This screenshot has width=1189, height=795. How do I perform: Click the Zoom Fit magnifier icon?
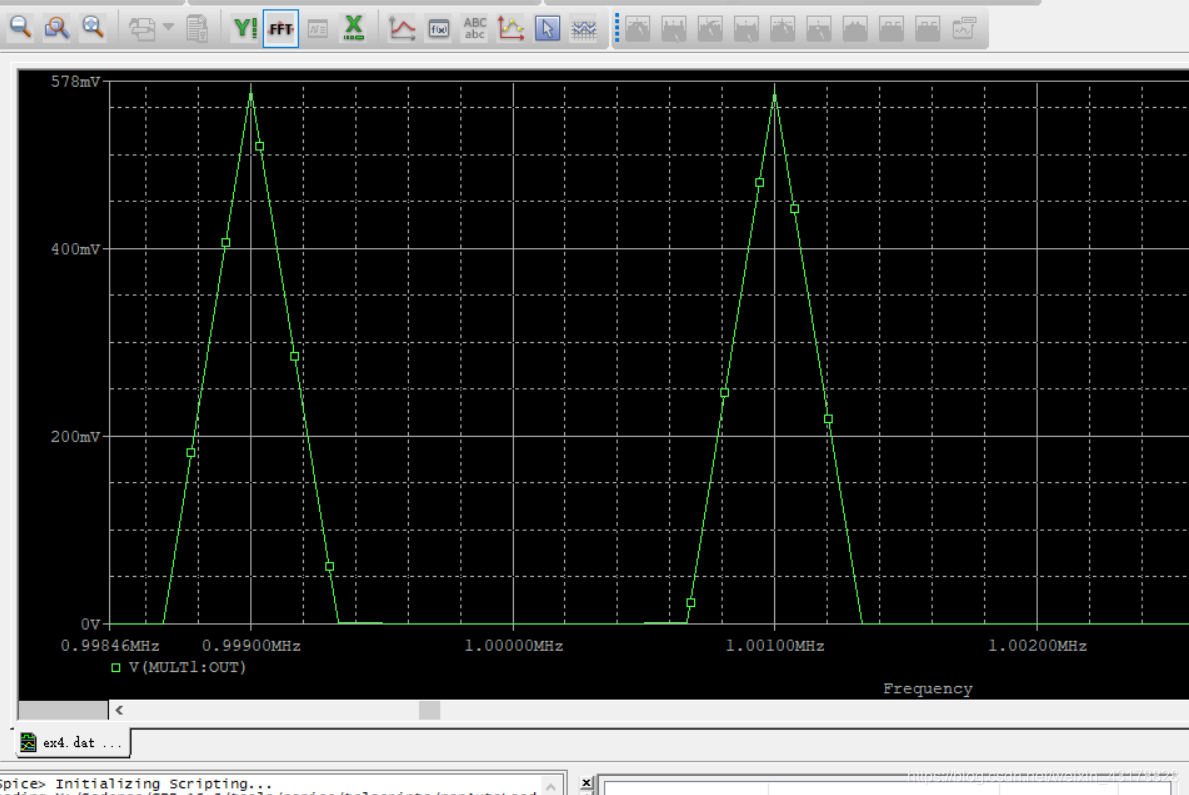[93, 28]
